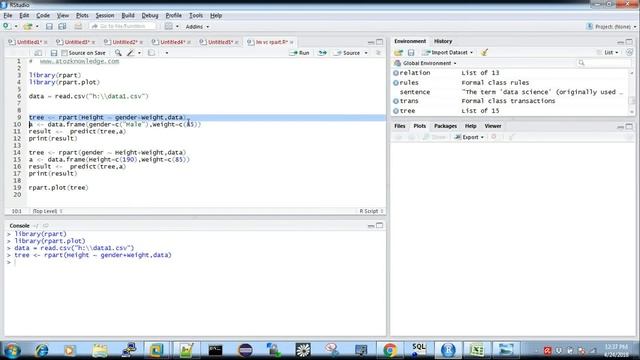Viewport: 640px width, 360px height.
Task: Click the Print icon in main toolbar
Action: (x=78, y=27)
